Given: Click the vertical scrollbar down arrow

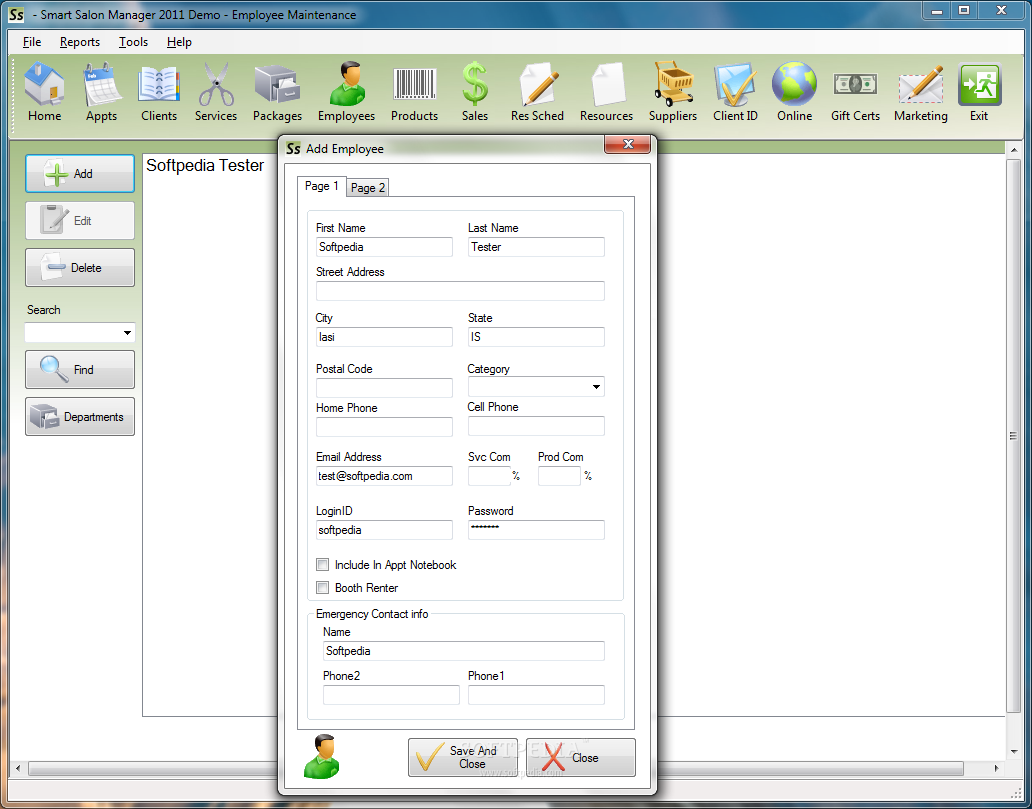Looking at the screenshot, I should pyautogui.click(x=1014, y=752).
